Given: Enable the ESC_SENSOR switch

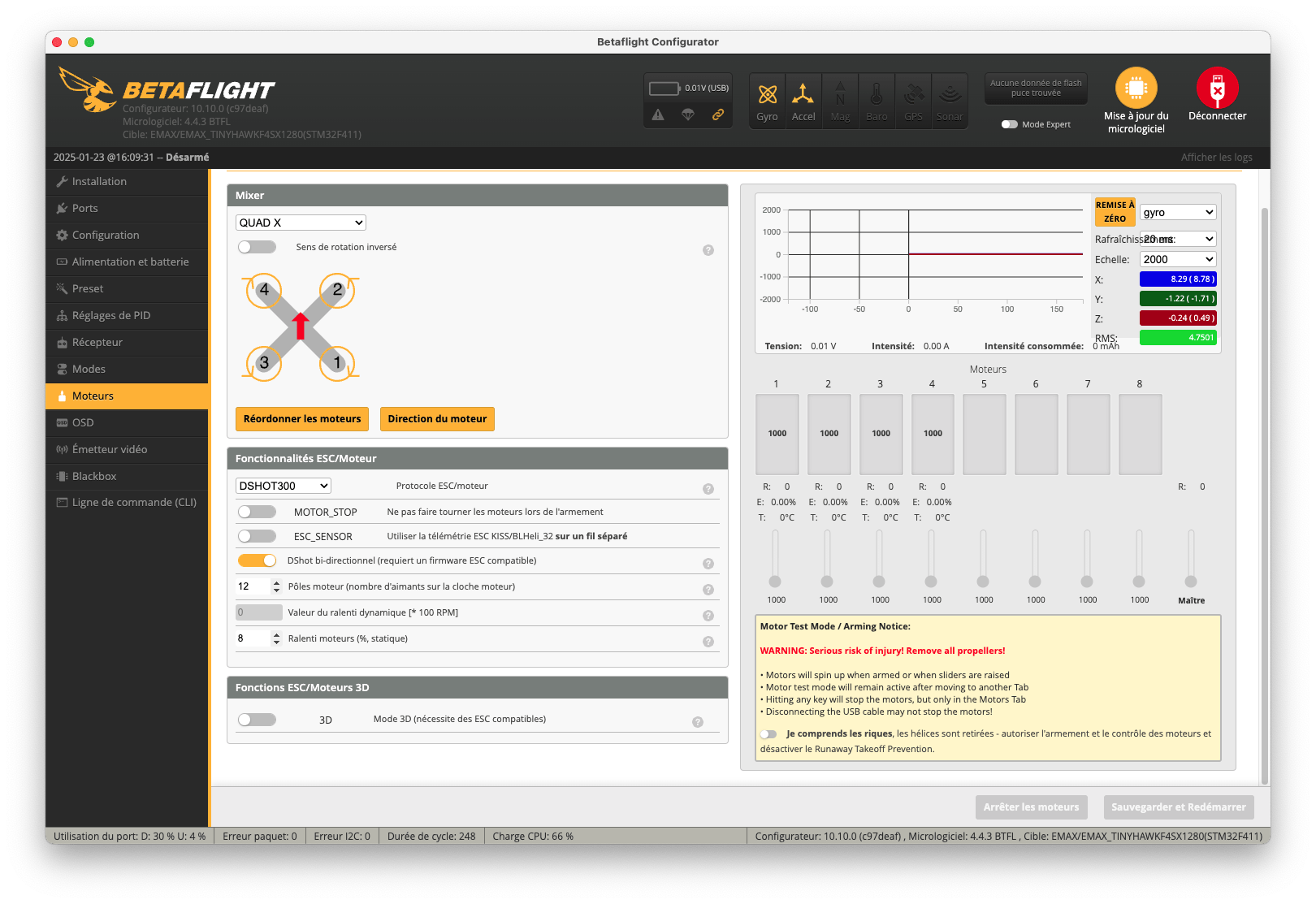Looking at the screenshot, I should (x=257, y=536).
